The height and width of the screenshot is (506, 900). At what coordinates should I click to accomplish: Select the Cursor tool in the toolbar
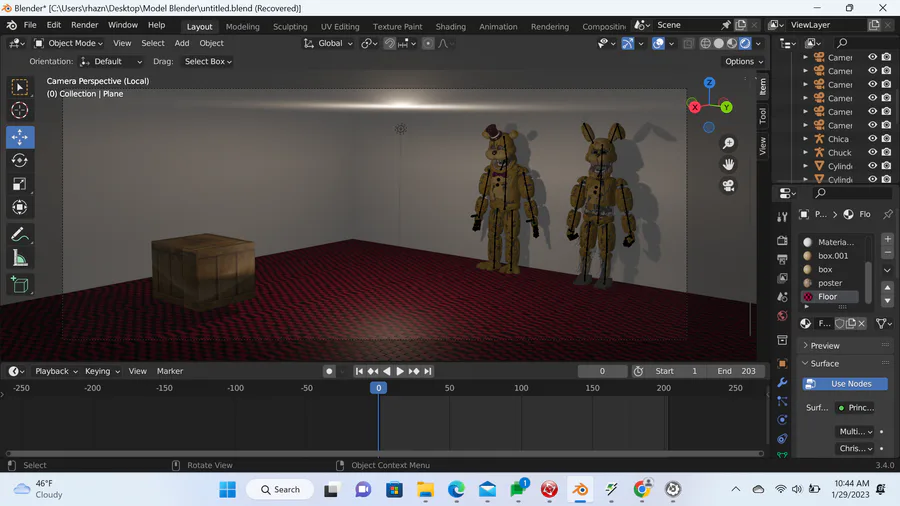tap(20, 111)
